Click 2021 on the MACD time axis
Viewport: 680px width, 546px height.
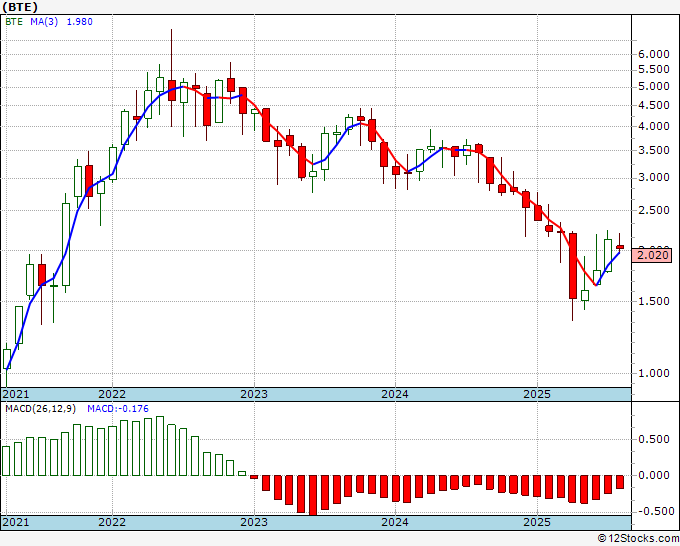(16, 522)
